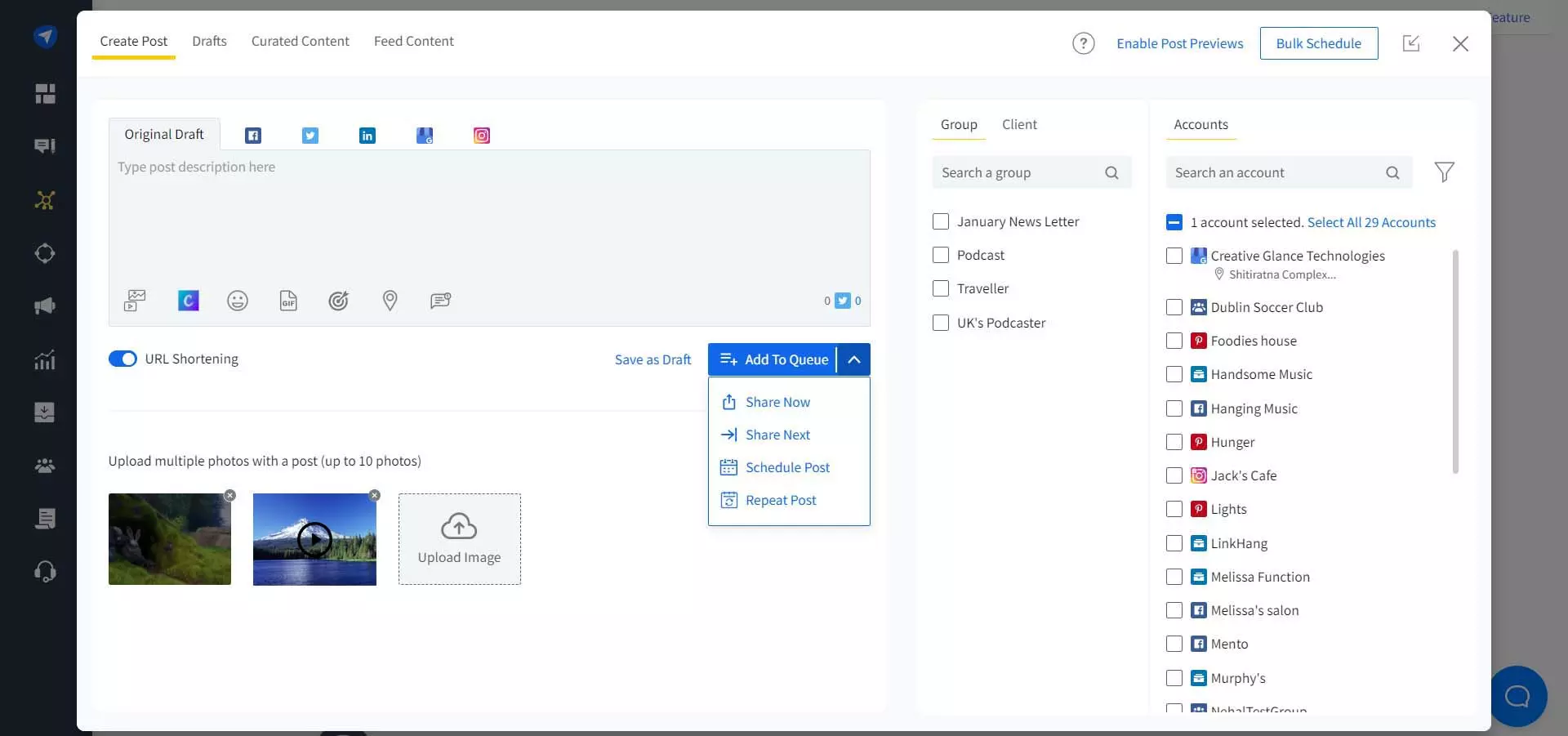Check the Podcast group checkbox
The width and height of the screenshot is (1568, 736).
point(941,255)
